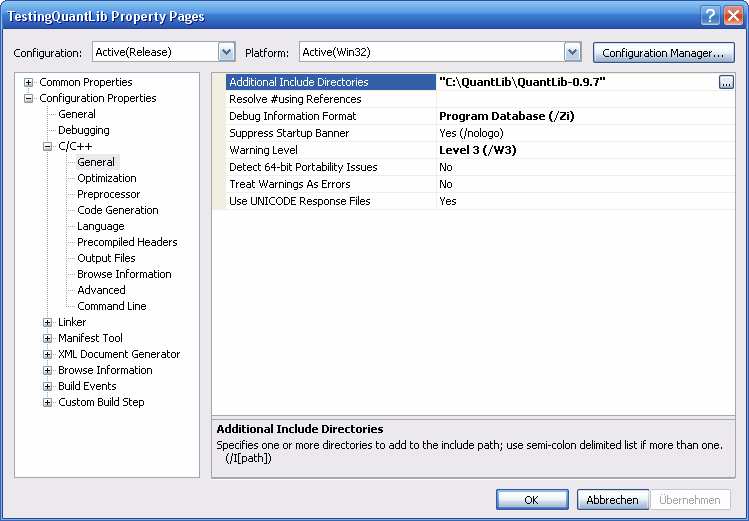Expand the Manifest Tool node
This screenshot has height=521, width=749.
click(47, 338)
